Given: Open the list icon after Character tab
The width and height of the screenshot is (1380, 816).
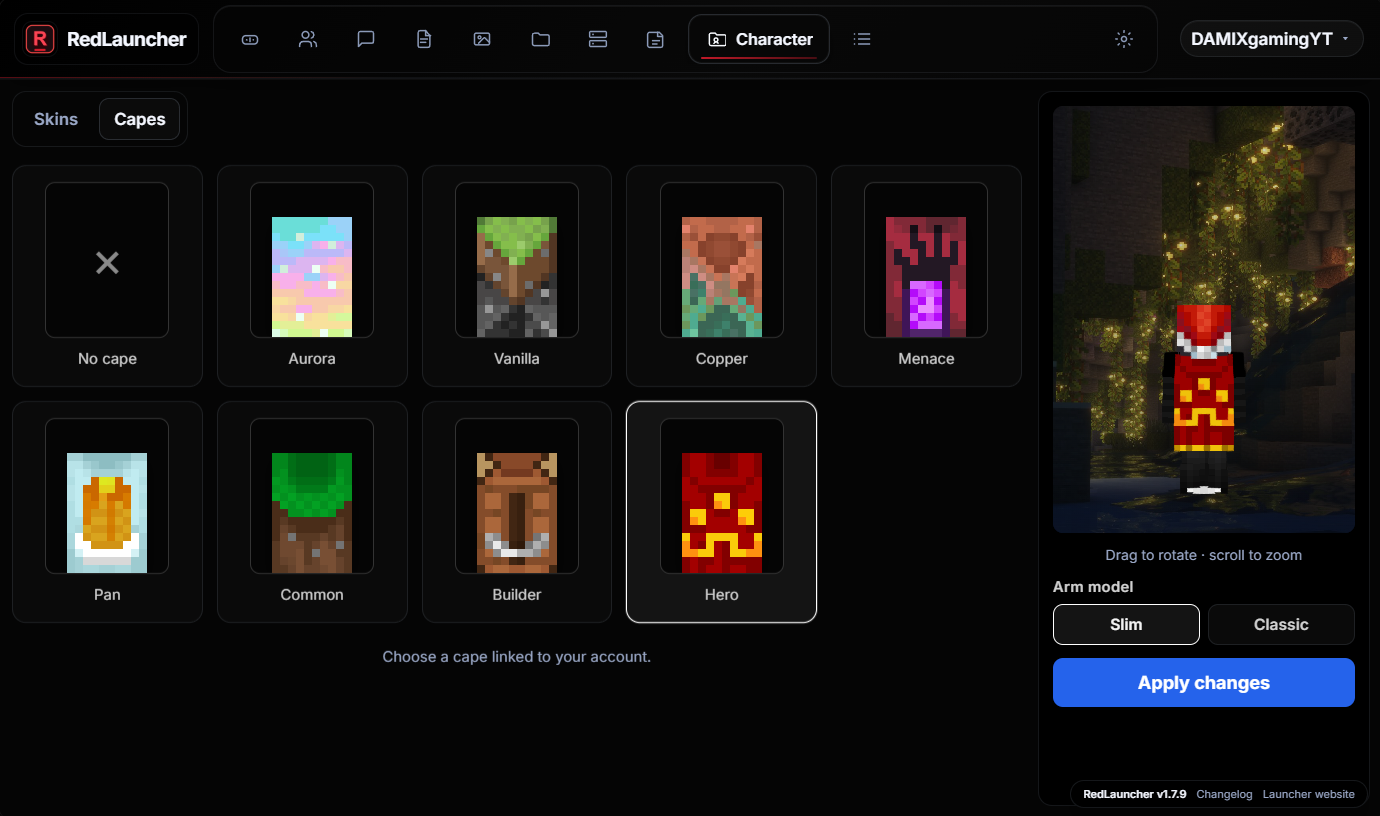Looking at the screenshot, I should pos(862,39).
